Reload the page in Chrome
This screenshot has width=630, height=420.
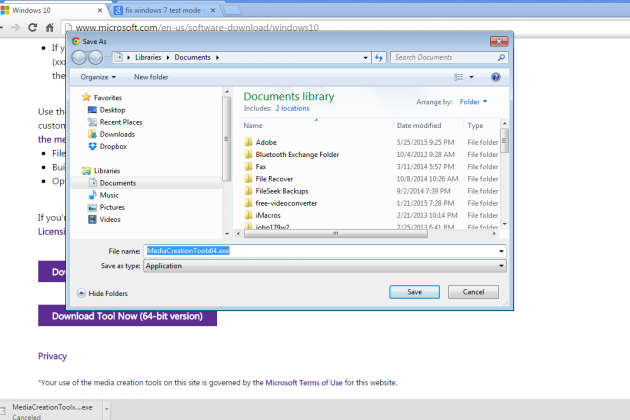point(33,27)
